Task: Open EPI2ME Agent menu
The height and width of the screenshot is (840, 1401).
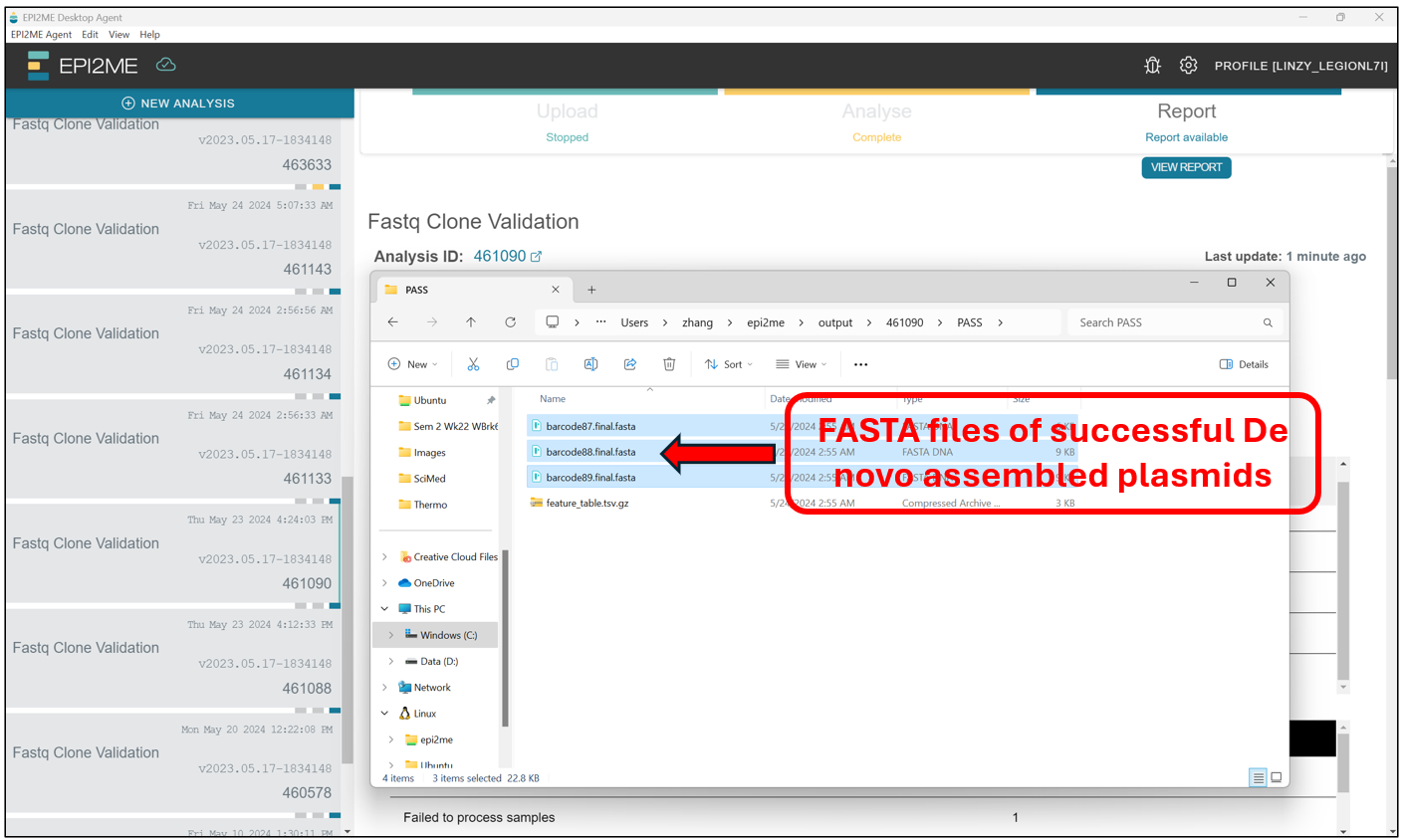Action: (41, 34)
